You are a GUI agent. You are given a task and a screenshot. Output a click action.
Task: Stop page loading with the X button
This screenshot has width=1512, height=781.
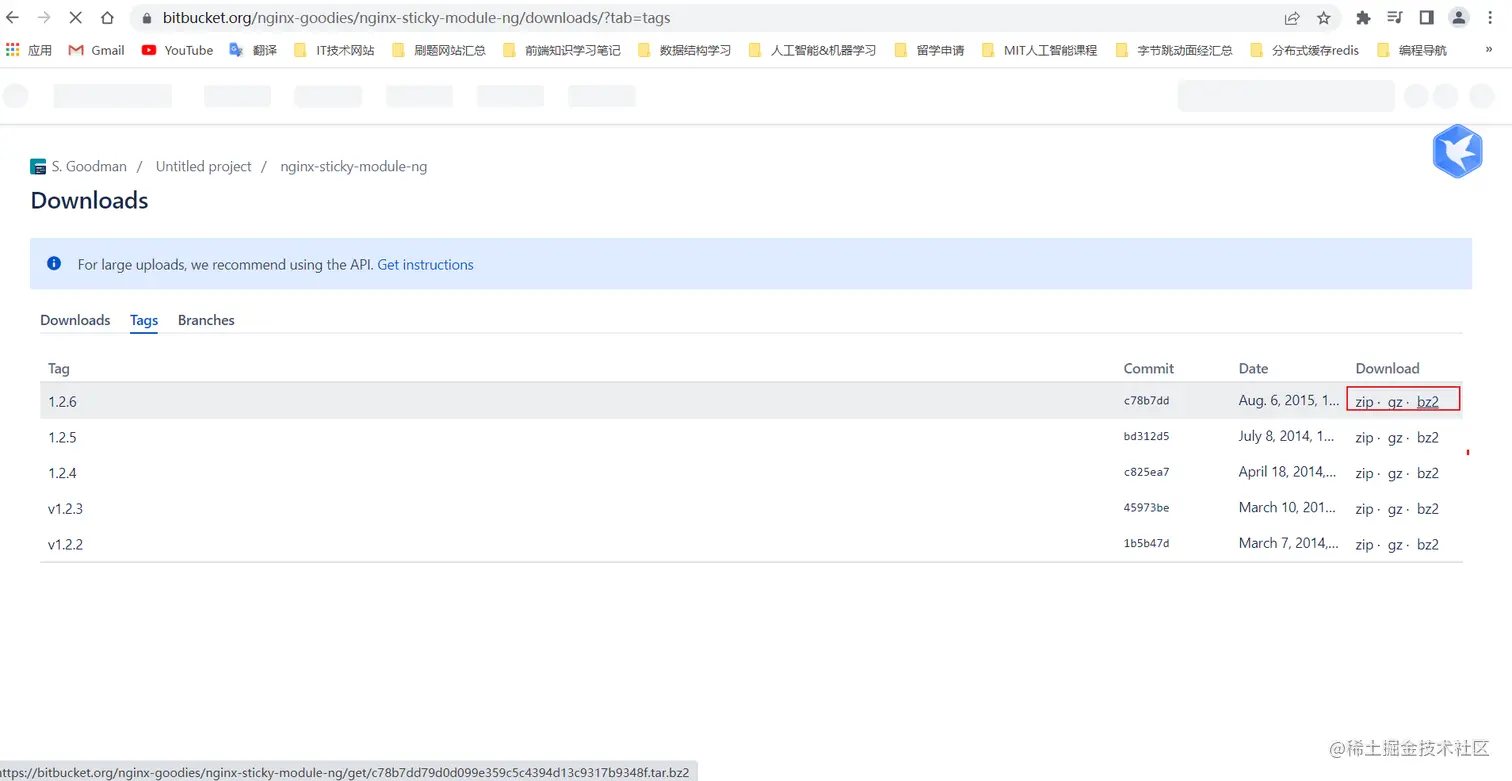point(76,18)
